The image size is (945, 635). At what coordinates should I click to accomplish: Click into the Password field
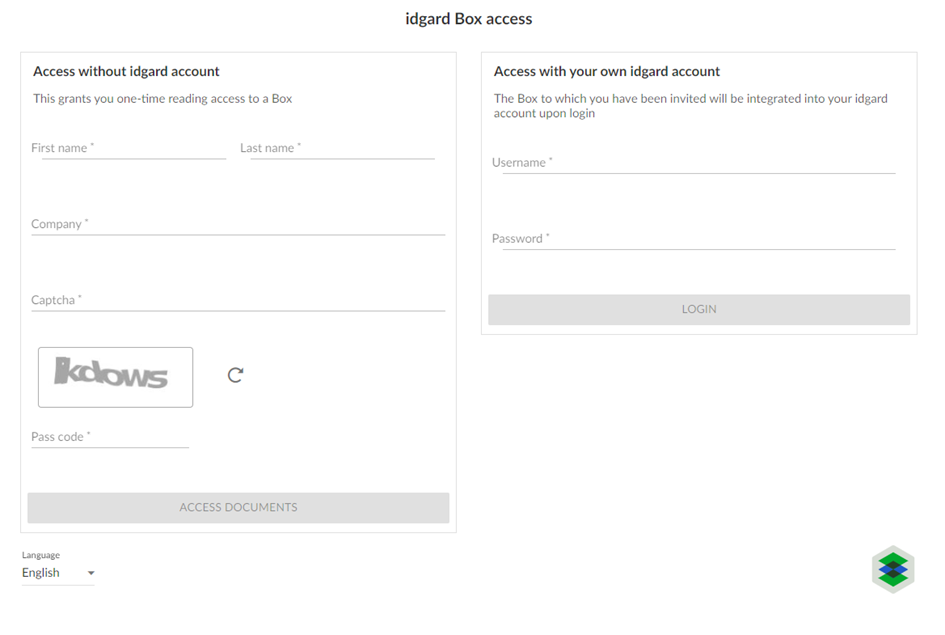pos(694,239)
